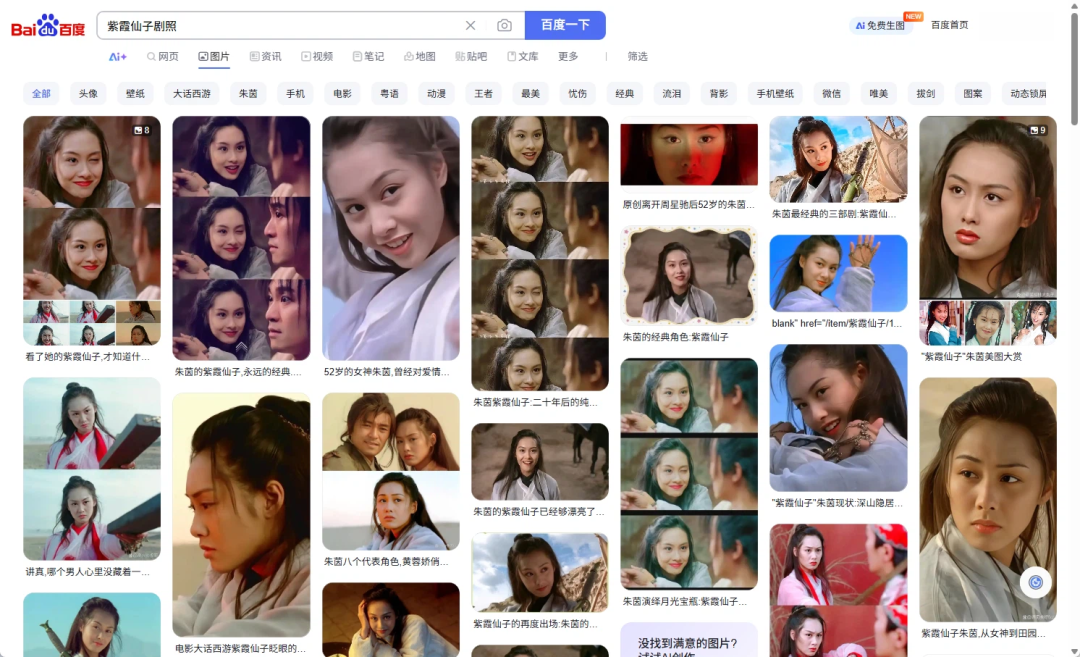The height and width of the screenshot is (657, 1080).
Task: Click caption 看了她的紫霞仙子,才知道什
Action: pos(87,357)
